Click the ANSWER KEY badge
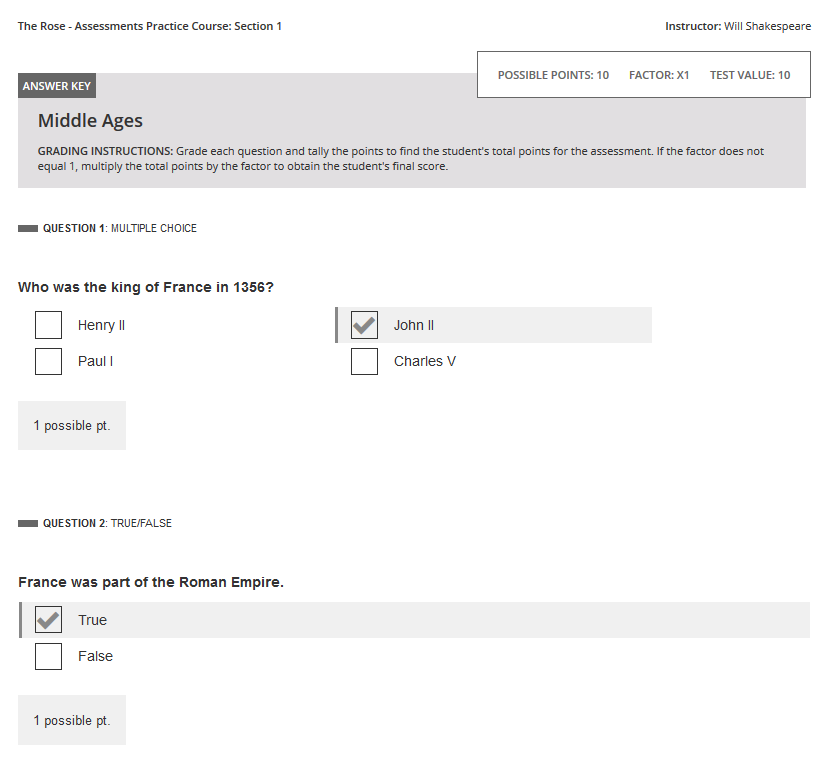The image size is (831, 757). (56, 86)
